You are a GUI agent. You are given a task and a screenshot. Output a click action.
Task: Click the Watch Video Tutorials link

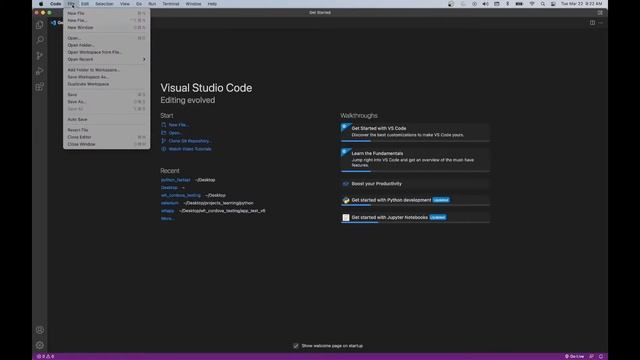click(x=190, y=149)
